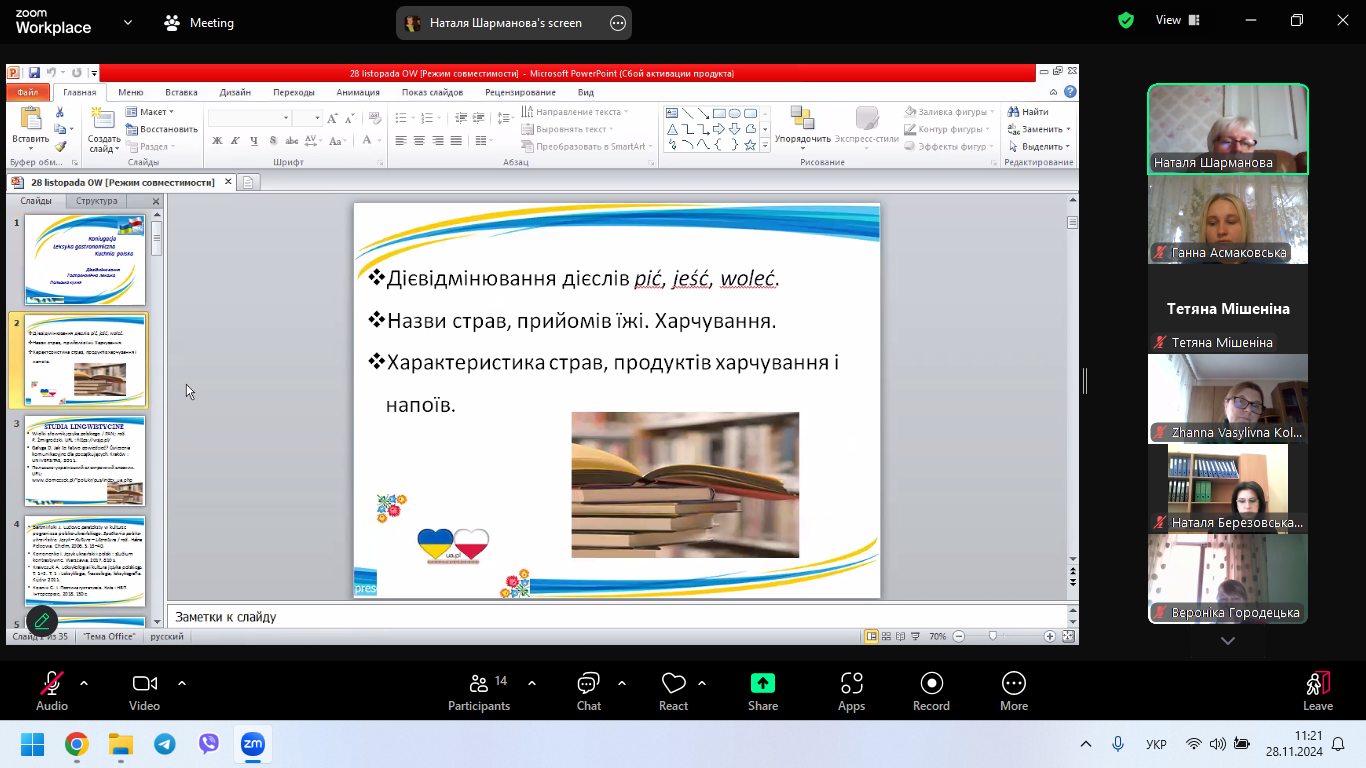The width and height of the screenshot is (1366, 768).
Task: Open Zoom React emoji options
Action: (x=673, y=684)
